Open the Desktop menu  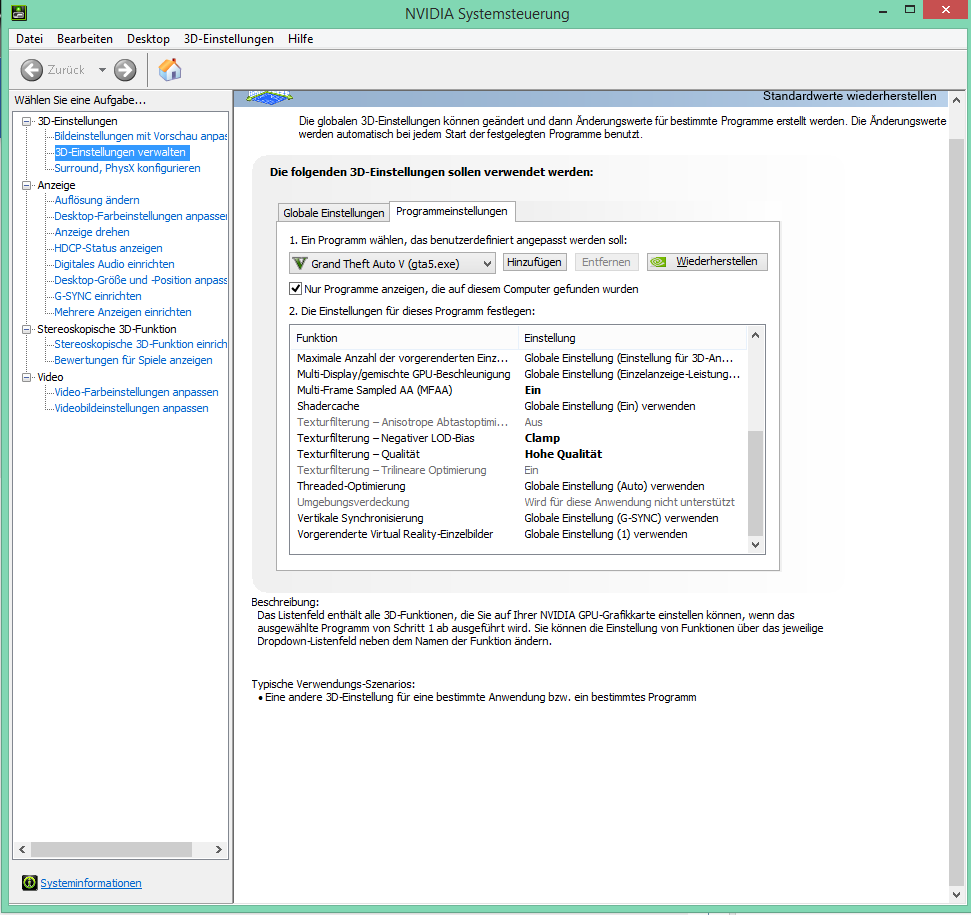coord(148,39)
